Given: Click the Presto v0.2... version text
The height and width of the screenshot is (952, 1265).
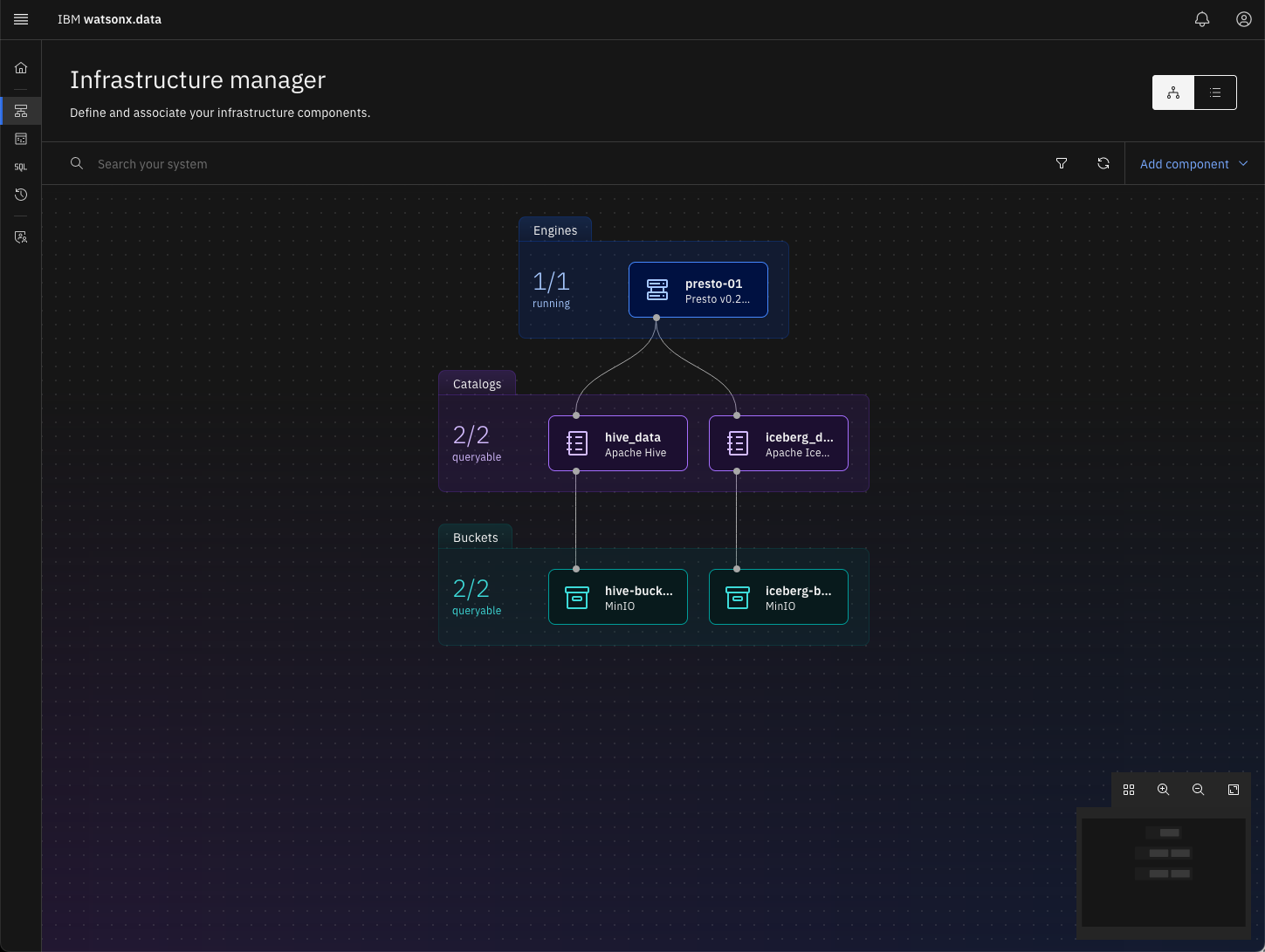Looking at the screenshot, I should [717, 299].
